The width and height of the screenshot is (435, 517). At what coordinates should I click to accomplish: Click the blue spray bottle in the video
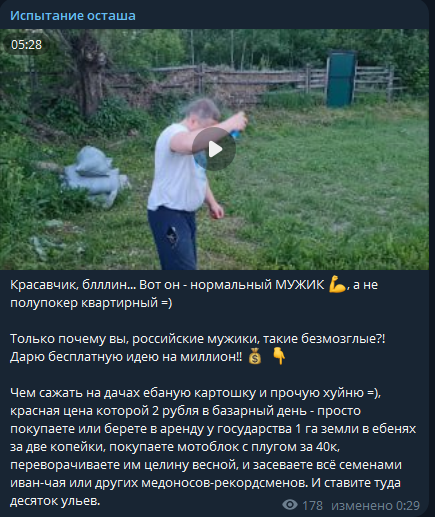236,134
